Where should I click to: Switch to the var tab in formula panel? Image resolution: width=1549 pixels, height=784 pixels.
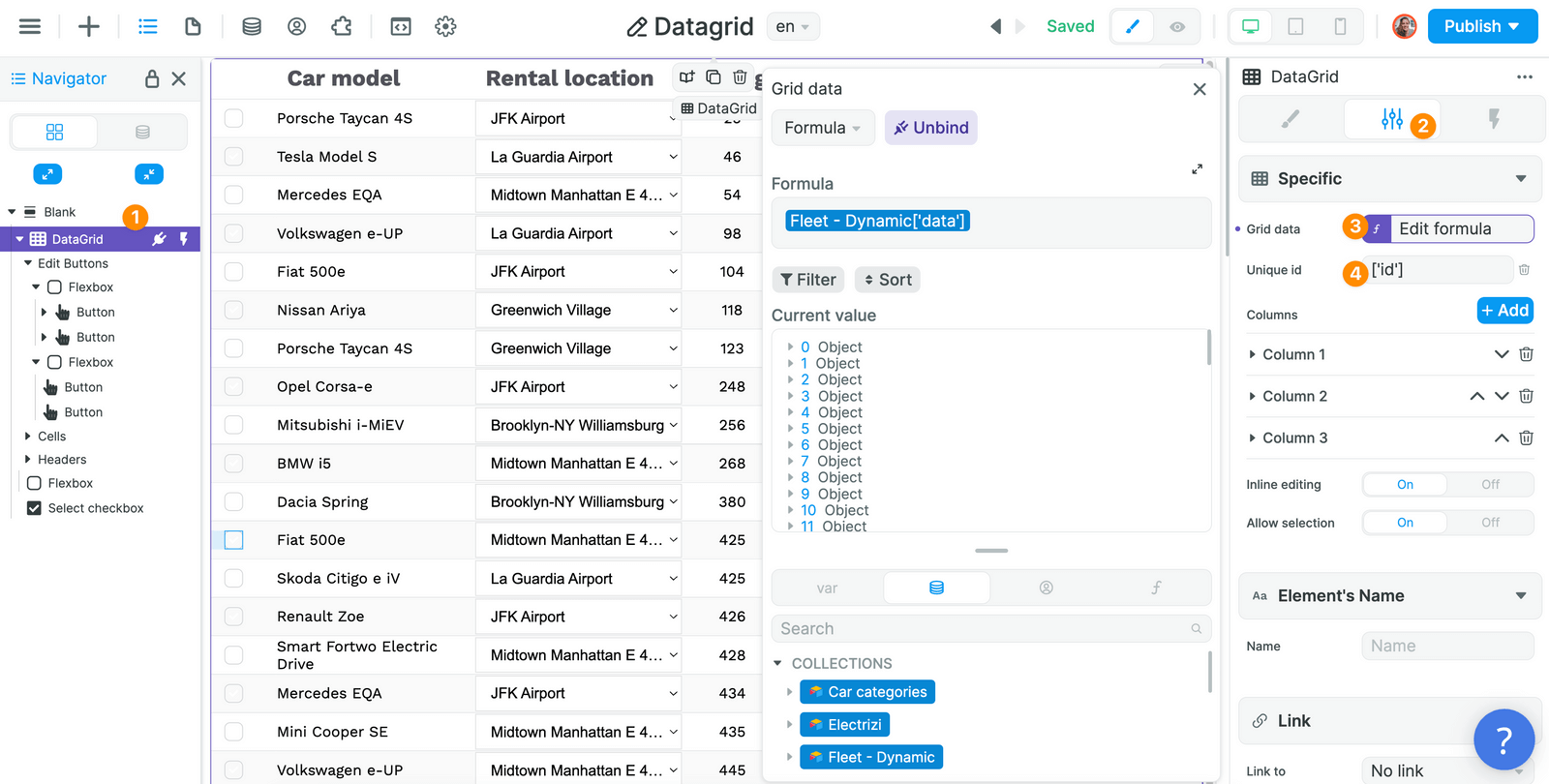pyautogui.click(x=827, y=588)
